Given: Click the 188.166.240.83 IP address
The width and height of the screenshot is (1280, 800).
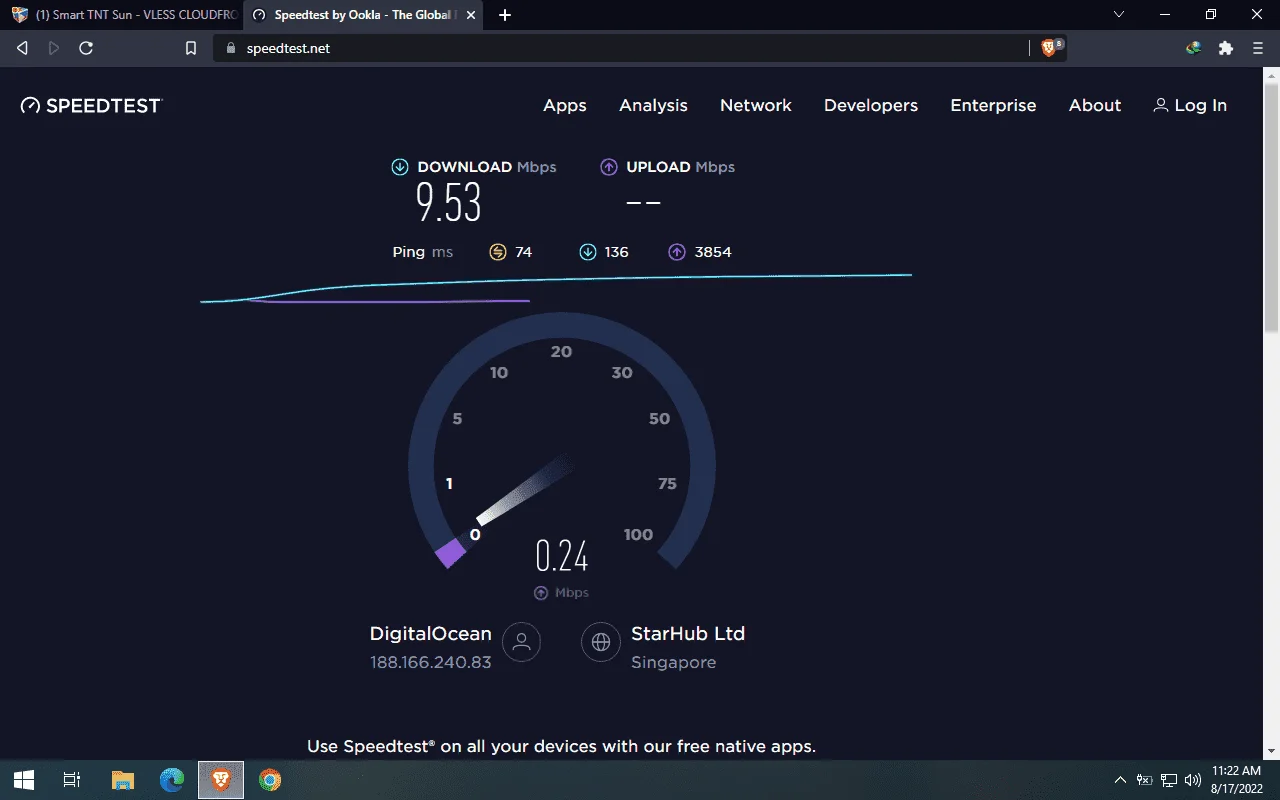Looking at the screenshot, I should (431, 662).
